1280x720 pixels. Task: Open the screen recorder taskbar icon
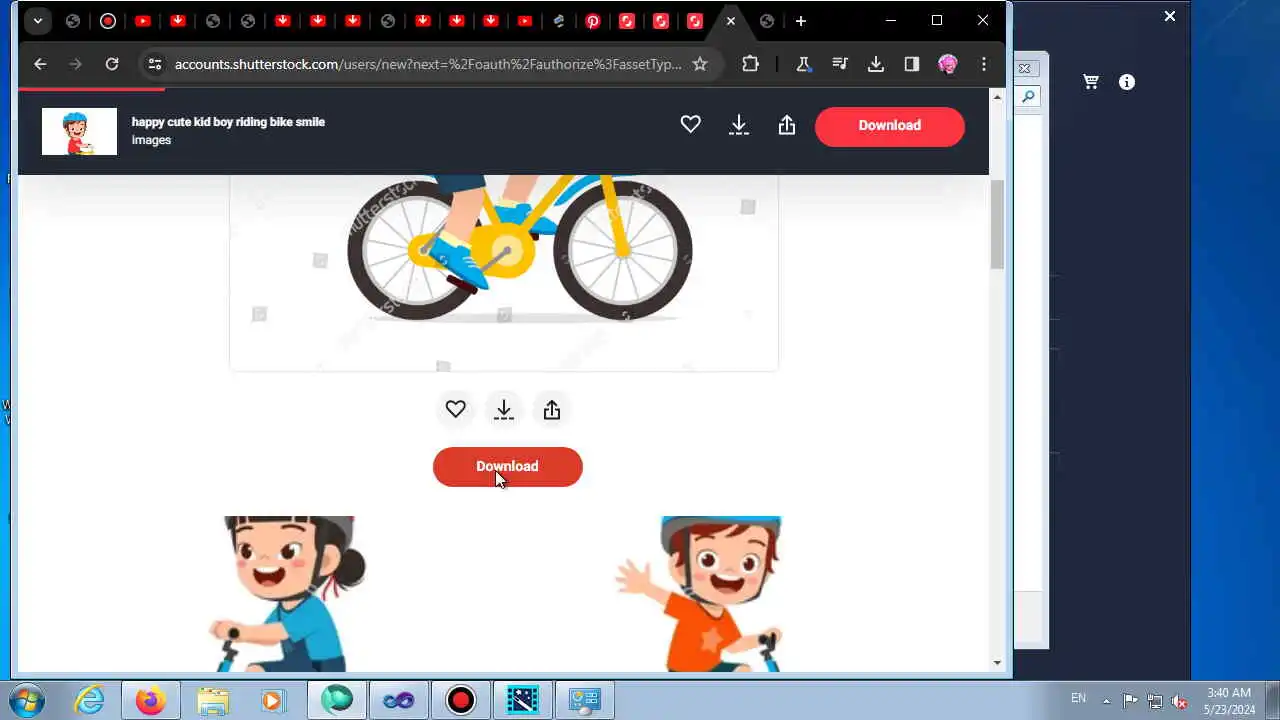coord(460,700)
